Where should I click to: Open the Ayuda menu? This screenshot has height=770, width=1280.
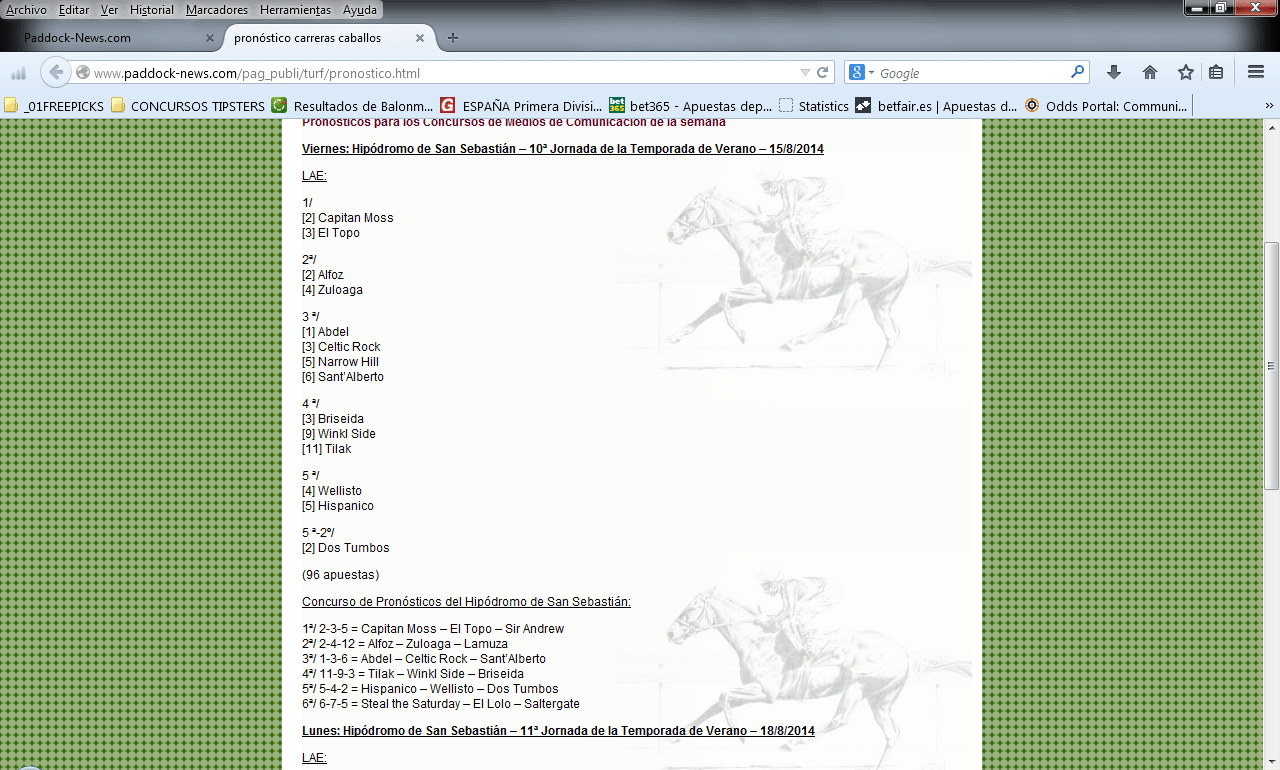click(x=359, y=10)
